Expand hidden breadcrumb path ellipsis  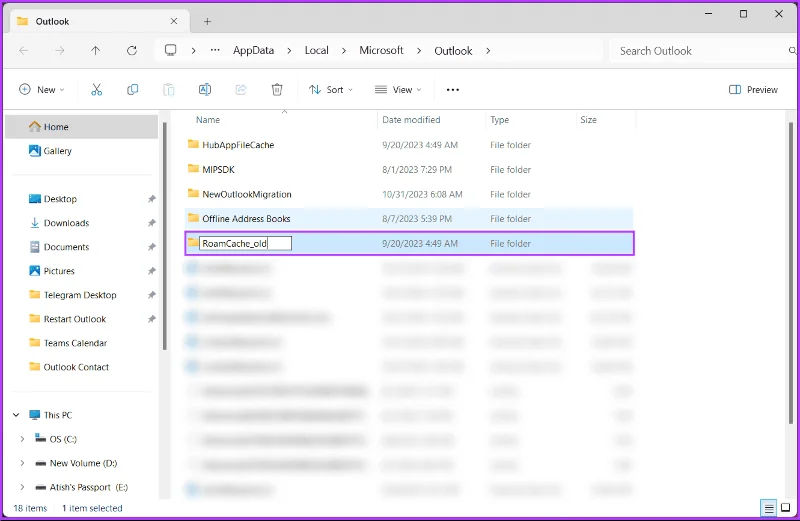click(x=215, y=50)
